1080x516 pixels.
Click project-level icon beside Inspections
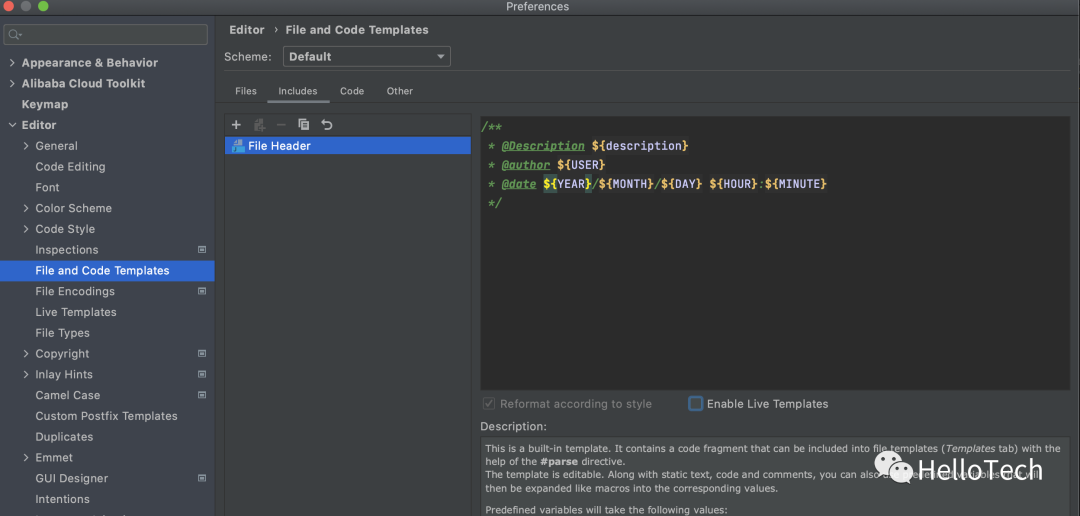pos(202,250)
